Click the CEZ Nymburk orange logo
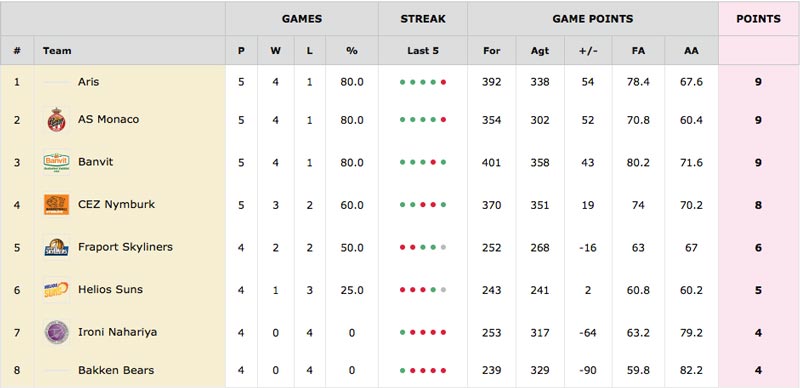The image size is (800, 388). coord(57,205)
